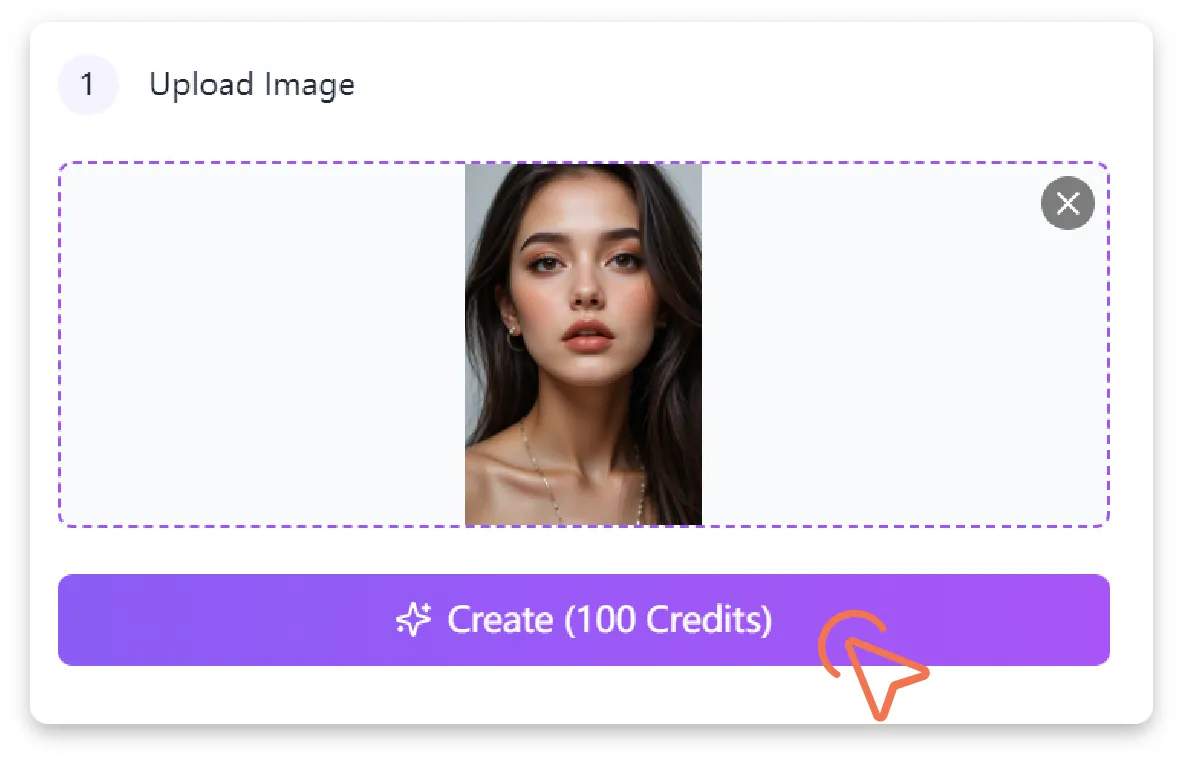
Task: Tap the numbered '1' indicator icon
Action: coord(88,84)
